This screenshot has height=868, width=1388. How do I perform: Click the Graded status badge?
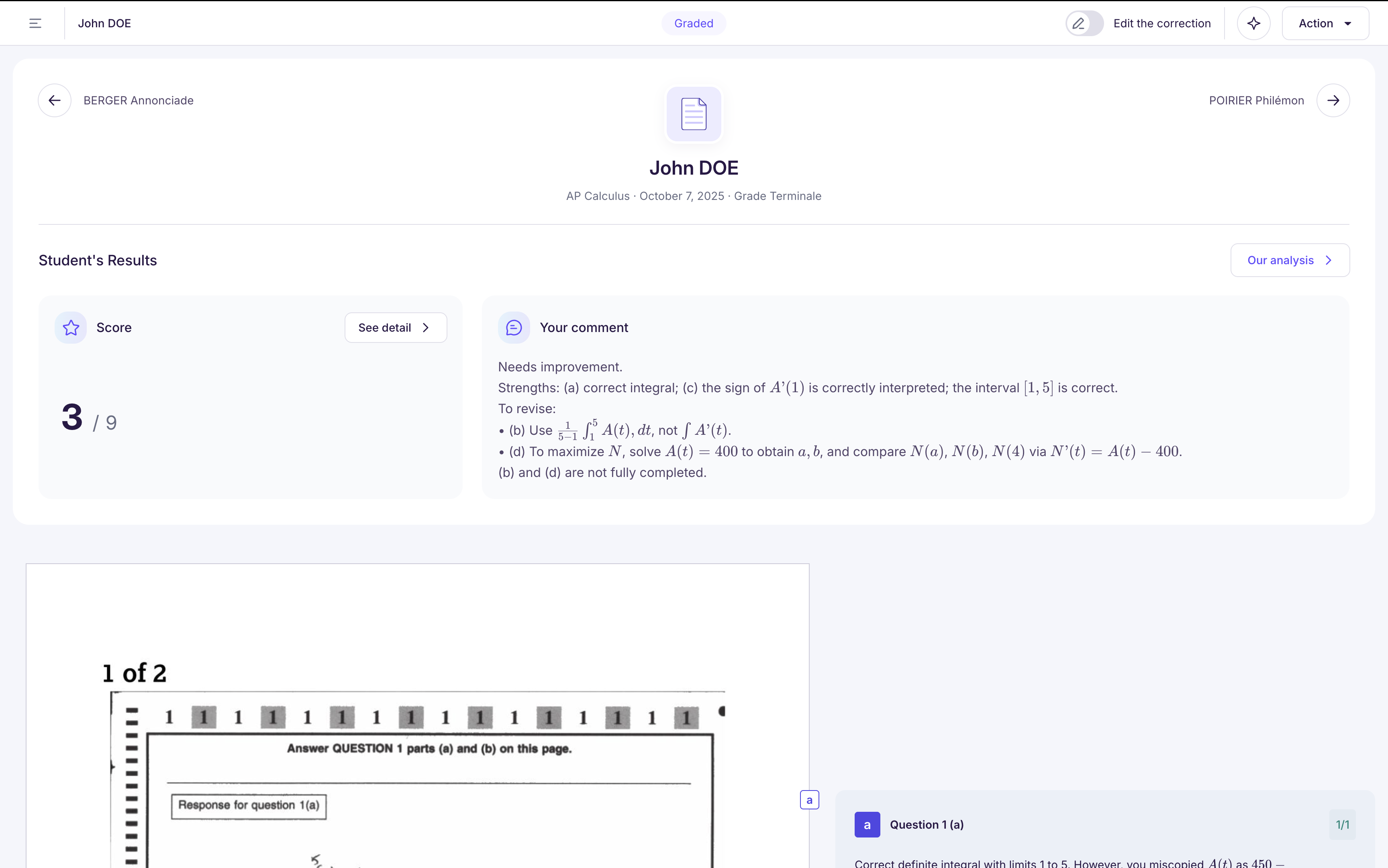[x=693, y=23]
